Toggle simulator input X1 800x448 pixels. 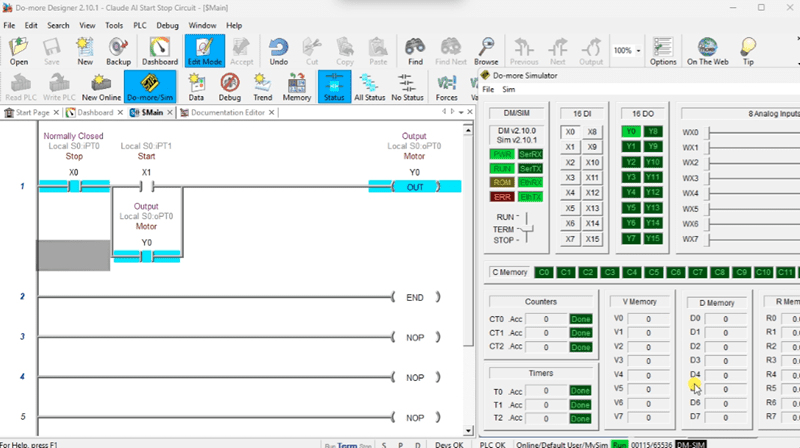[570, 147]
